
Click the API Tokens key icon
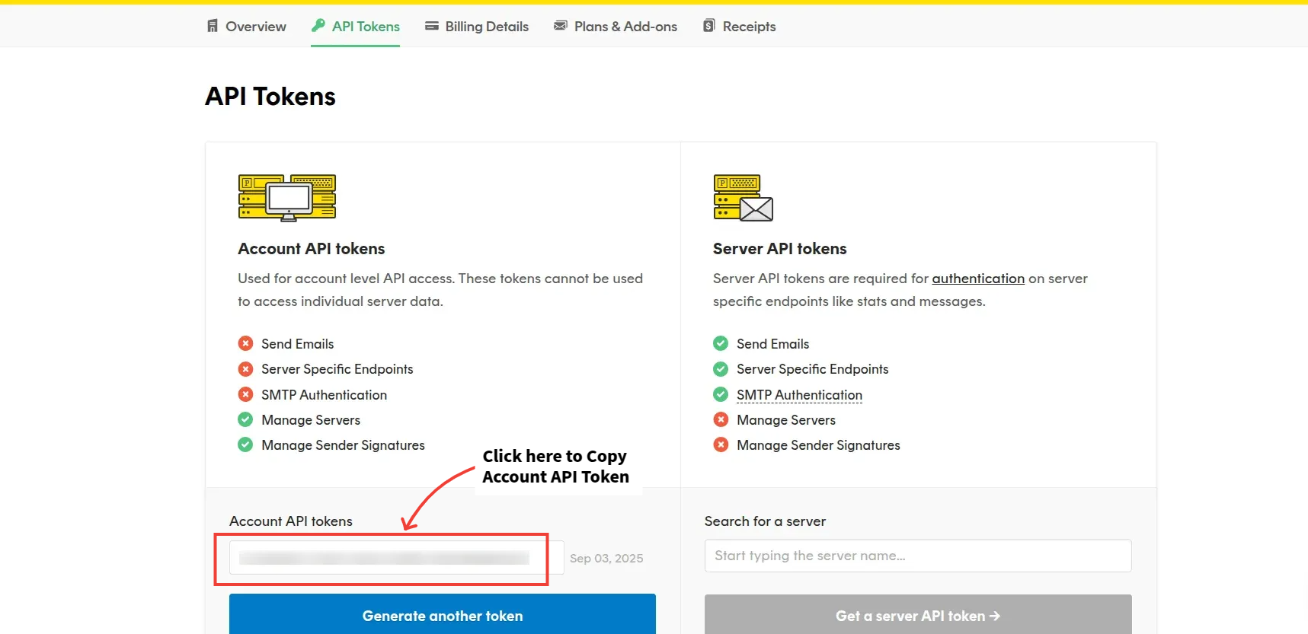coord(318,26)
